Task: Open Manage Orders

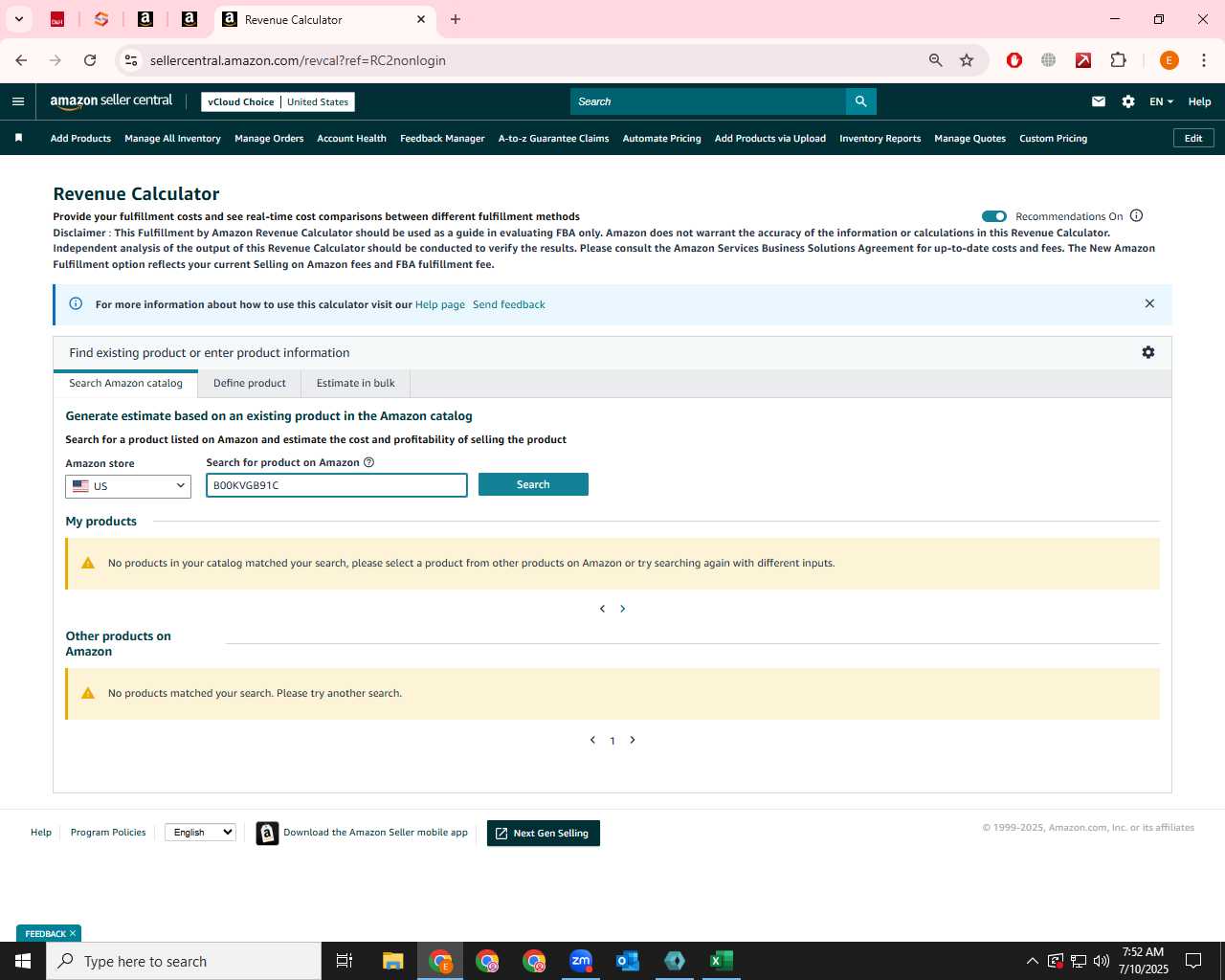Action: [269, 138]
